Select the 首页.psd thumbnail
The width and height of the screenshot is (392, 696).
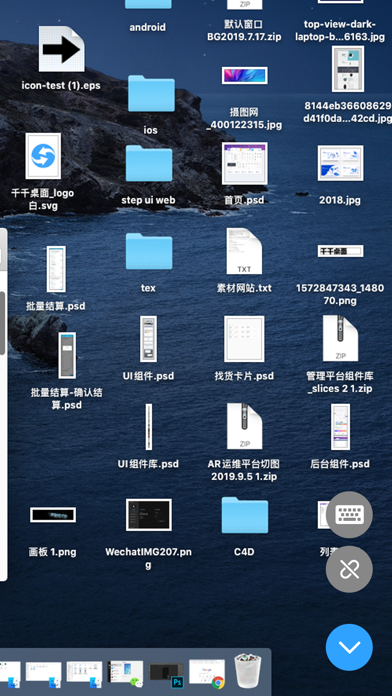245,163
